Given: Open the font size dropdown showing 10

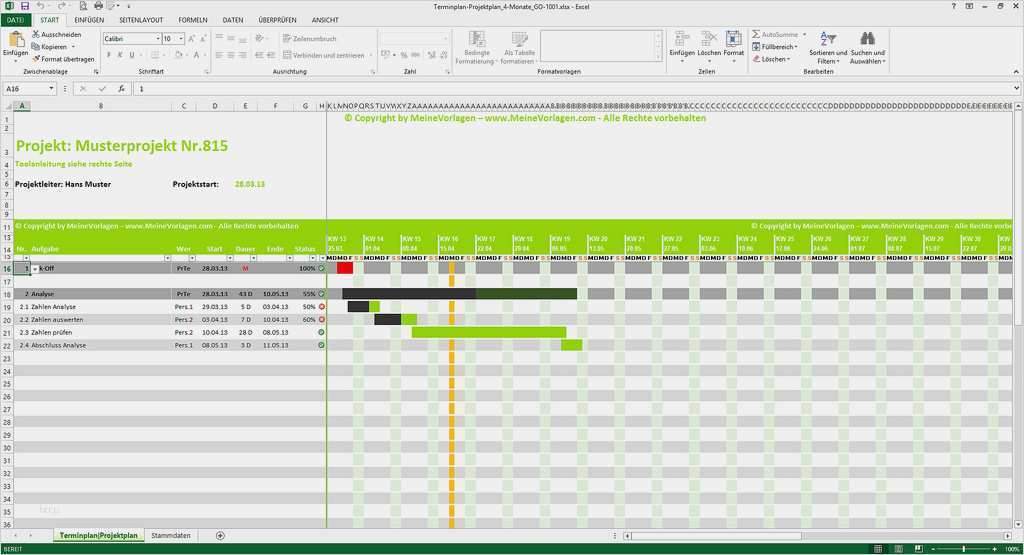Looking at the screenshot, I should (181, 39).
